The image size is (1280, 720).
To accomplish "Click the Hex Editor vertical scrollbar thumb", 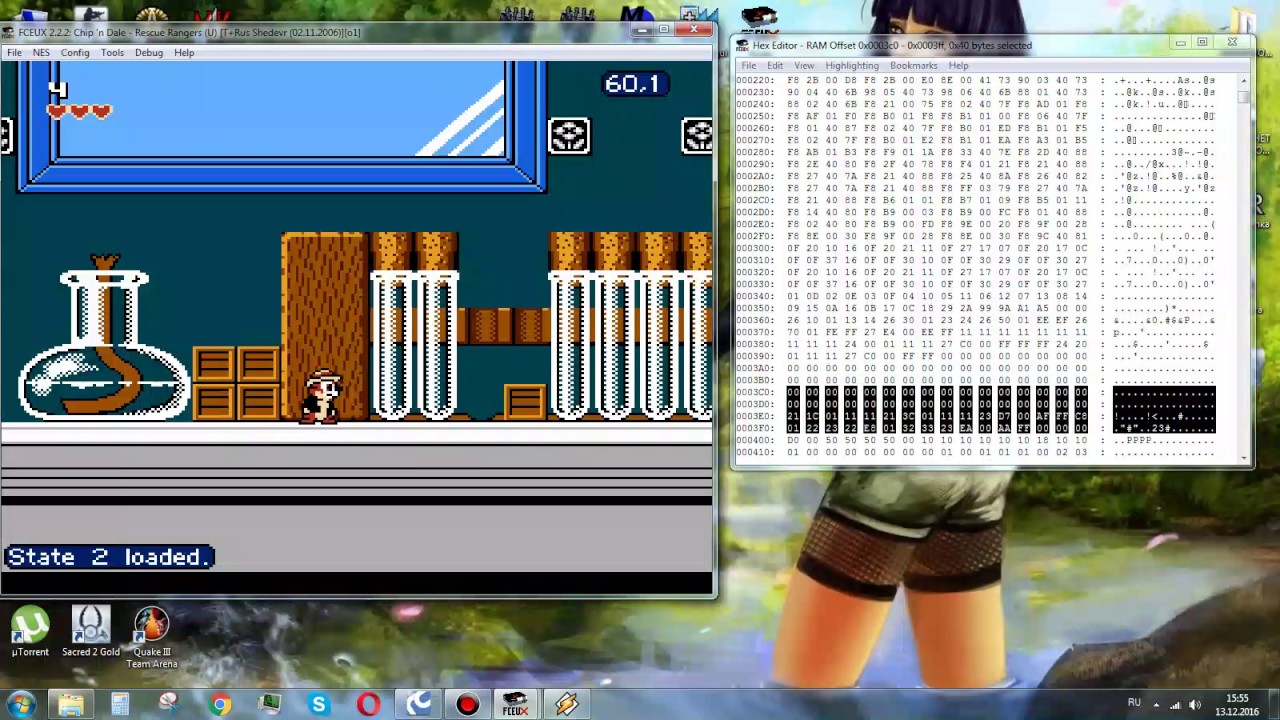I will [x=1244, y=97].
